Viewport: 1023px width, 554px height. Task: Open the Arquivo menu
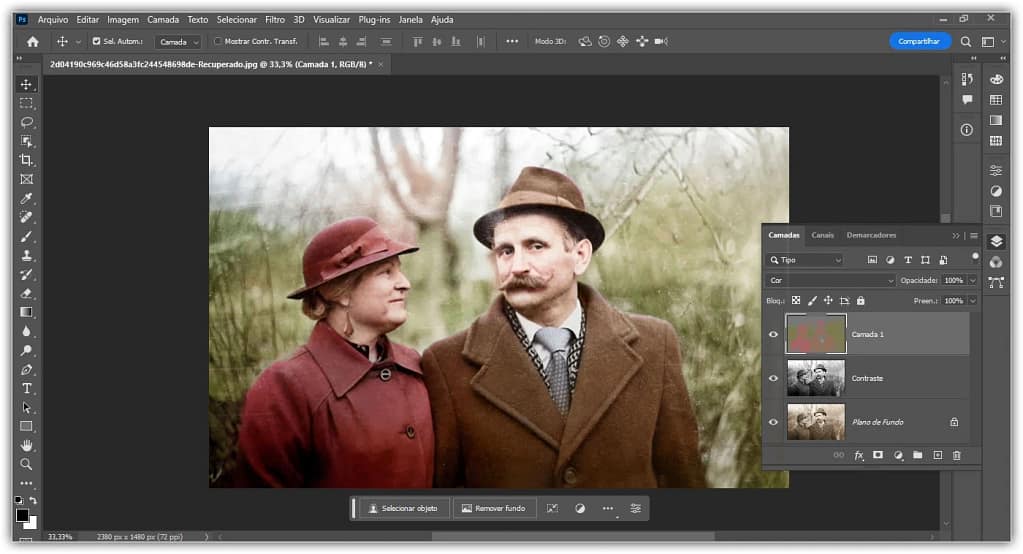[x=53, y=20]
